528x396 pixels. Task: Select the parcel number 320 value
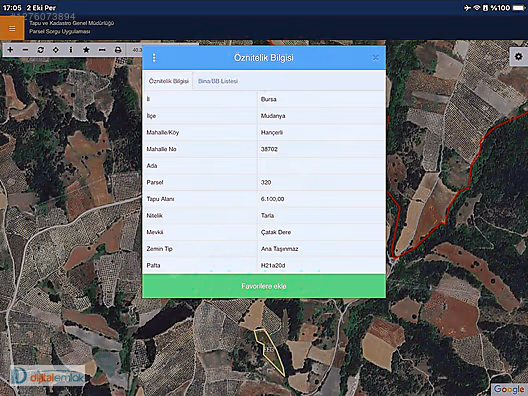[321, 182]
